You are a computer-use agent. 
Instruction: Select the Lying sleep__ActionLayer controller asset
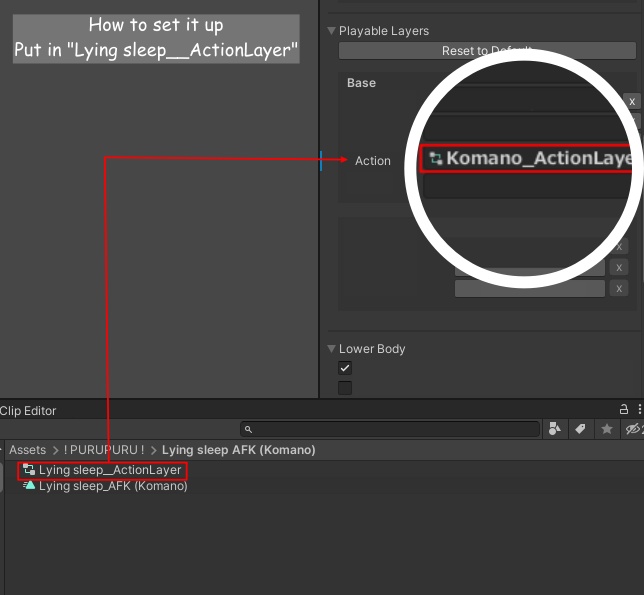pos(102,470)
